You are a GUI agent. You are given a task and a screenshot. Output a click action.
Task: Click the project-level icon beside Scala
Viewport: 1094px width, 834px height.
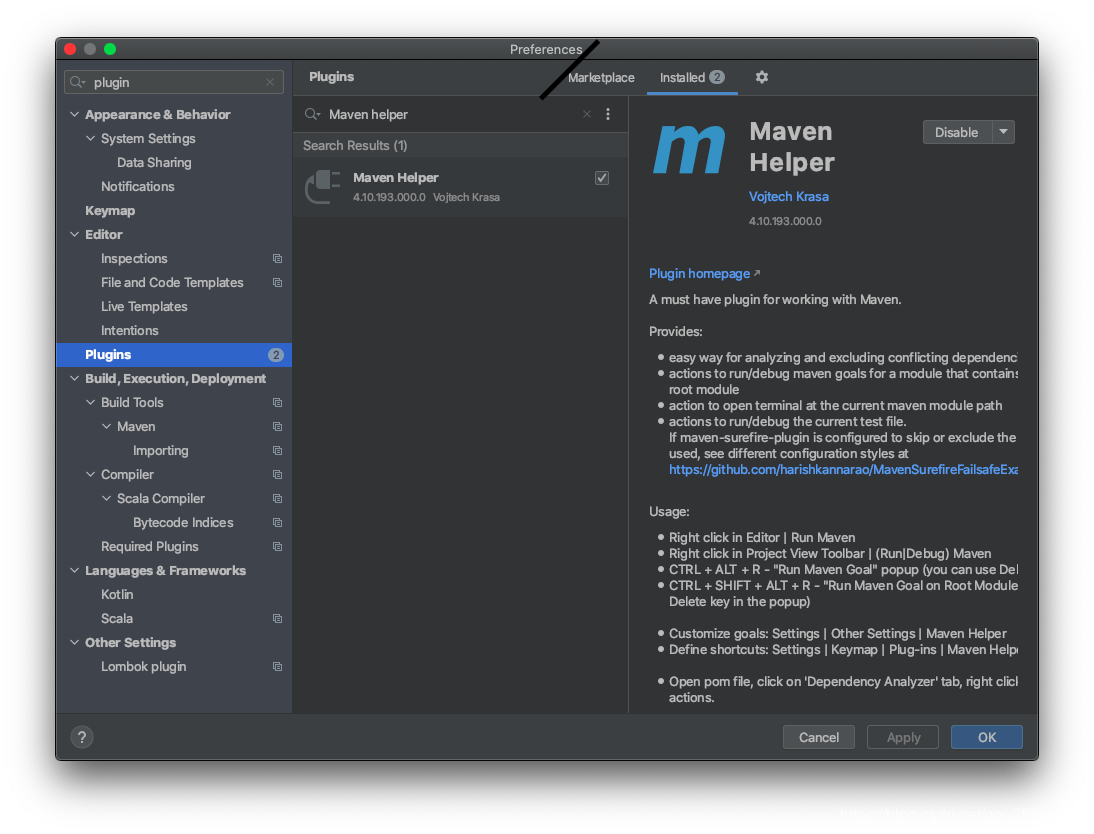[277, 618]
